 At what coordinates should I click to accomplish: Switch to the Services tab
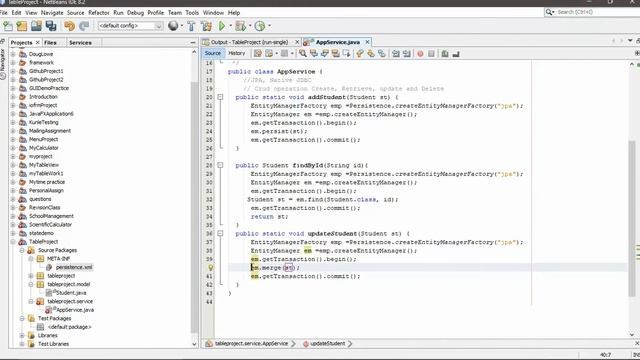80,42
